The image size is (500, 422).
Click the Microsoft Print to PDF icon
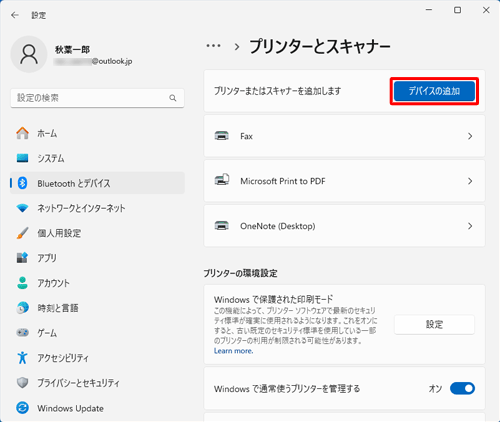pos(222,180)
